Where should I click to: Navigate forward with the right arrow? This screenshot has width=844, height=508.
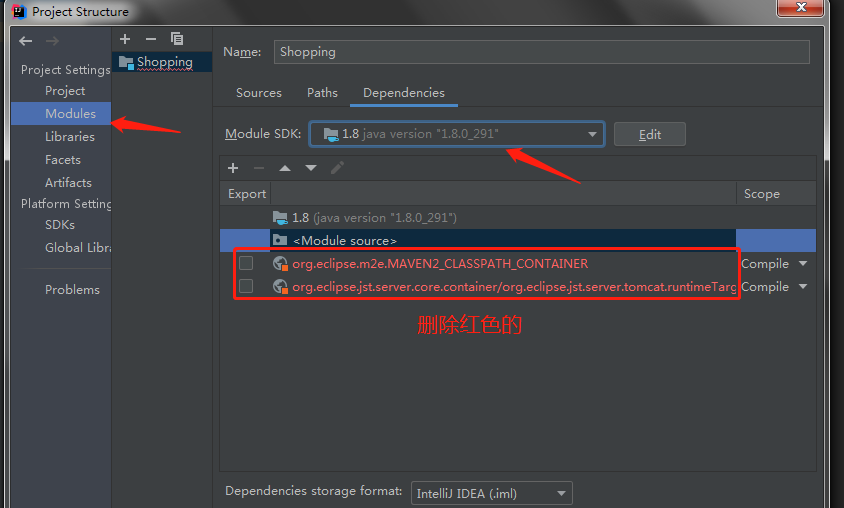(52, 41)
